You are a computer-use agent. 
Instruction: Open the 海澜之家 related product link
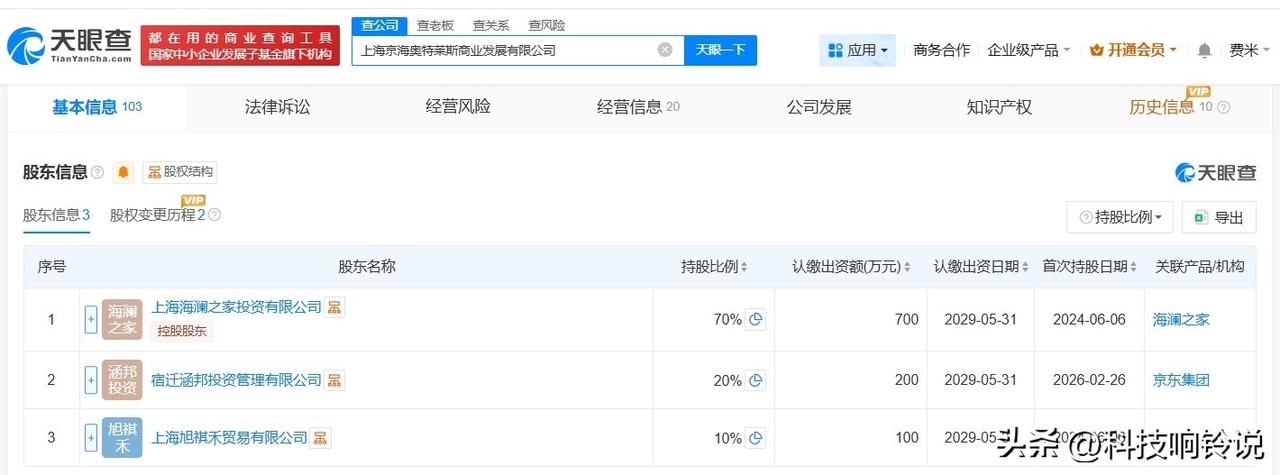pyautogui.click(x=1181, y=320)
